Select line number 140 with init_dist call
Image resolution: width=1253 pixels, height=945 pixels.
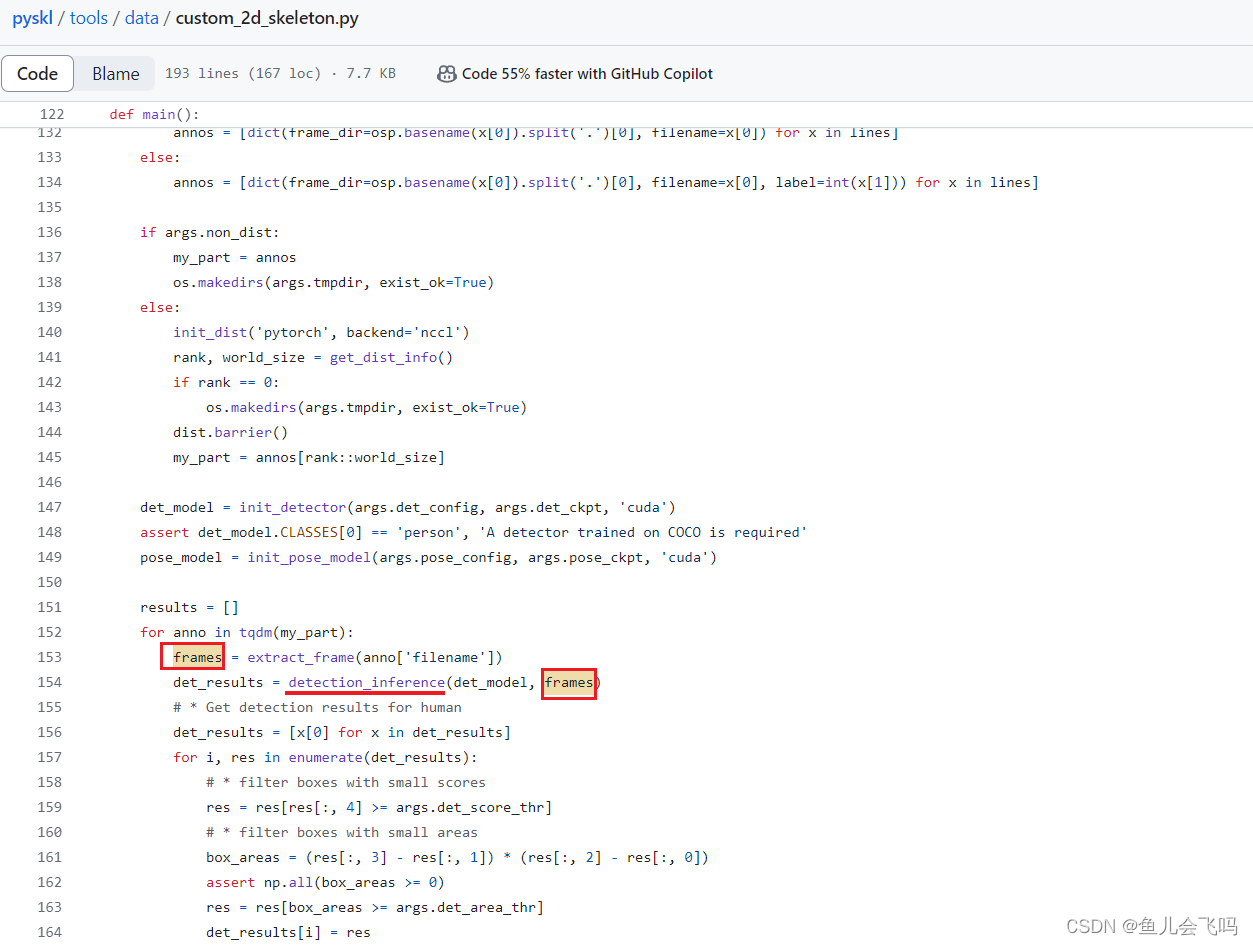pyautogui.click(x=49, y=332)
